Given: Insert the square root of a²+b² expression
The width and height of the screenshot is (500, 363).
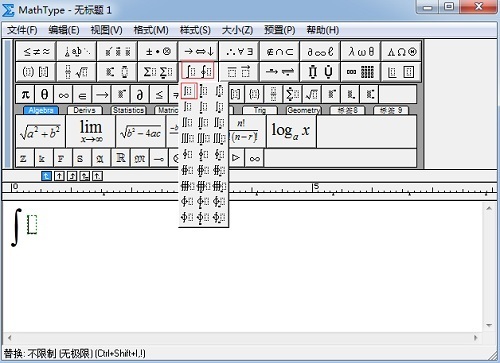Looking at the screenshot, I should point(40,132).
